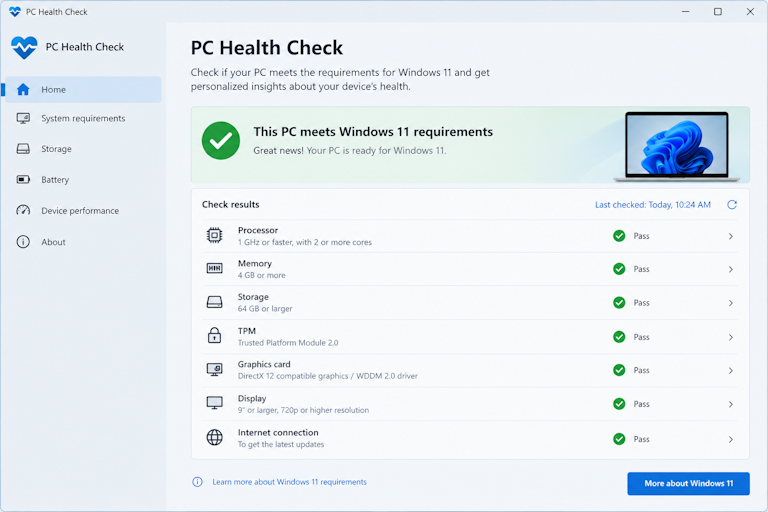This screenshot has width=768, height=512.
Task: Click the Home house icon in sidebar
Action: pyautogui.click(x=23, y=89)
